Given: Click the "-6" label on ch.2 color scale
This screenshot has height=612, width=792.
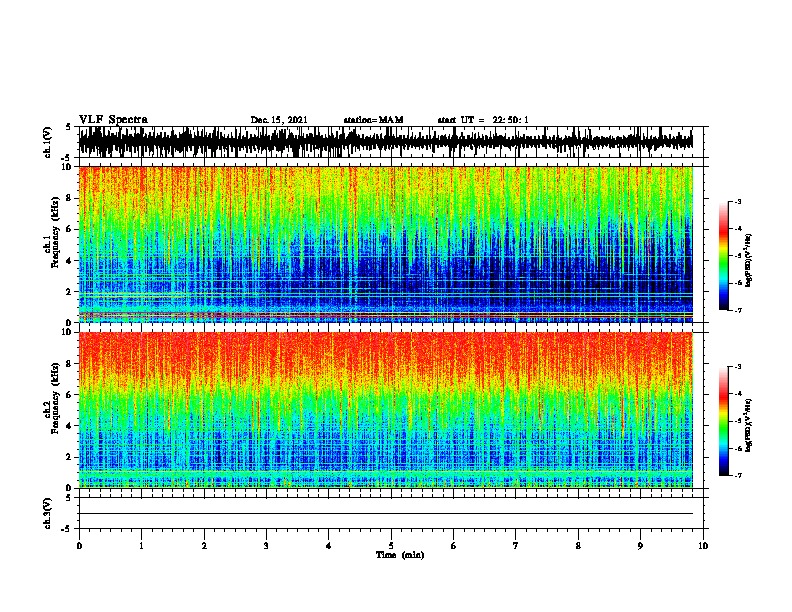Looking at the screenshot, I should coord(738,448).
